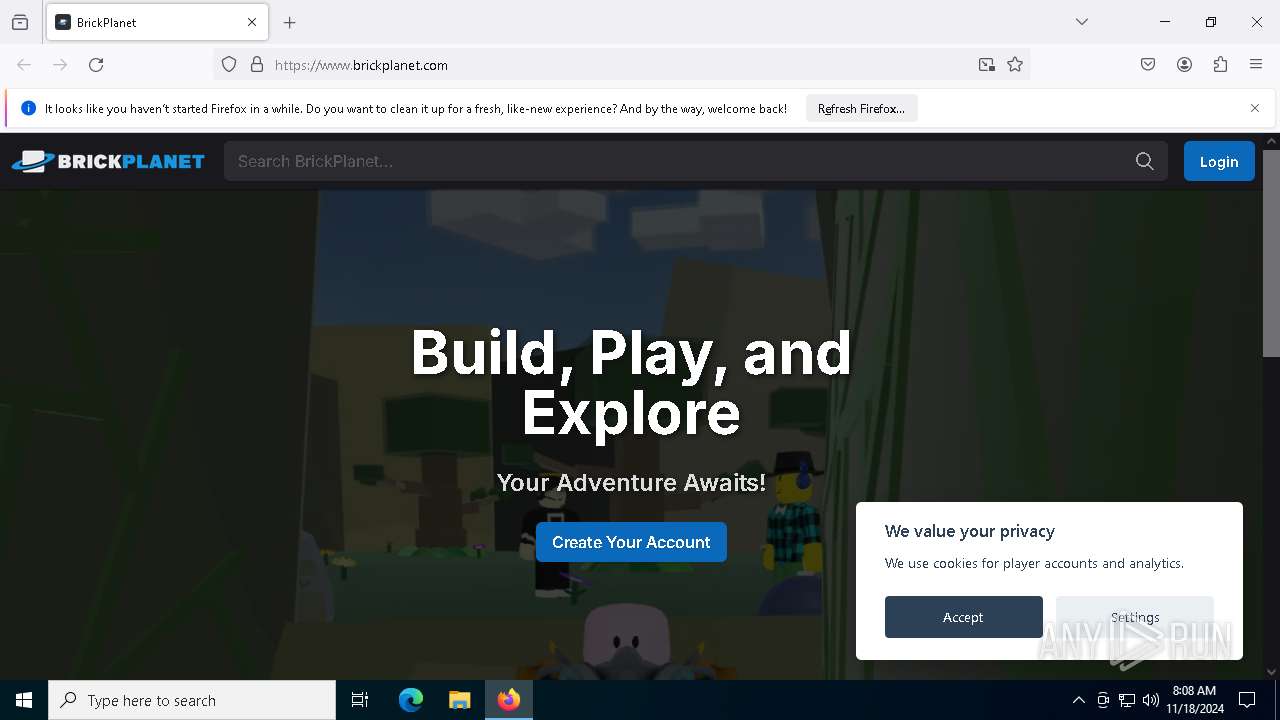Open the recent browsing tab view icon
1280x720 pixels.
point(20,22)
